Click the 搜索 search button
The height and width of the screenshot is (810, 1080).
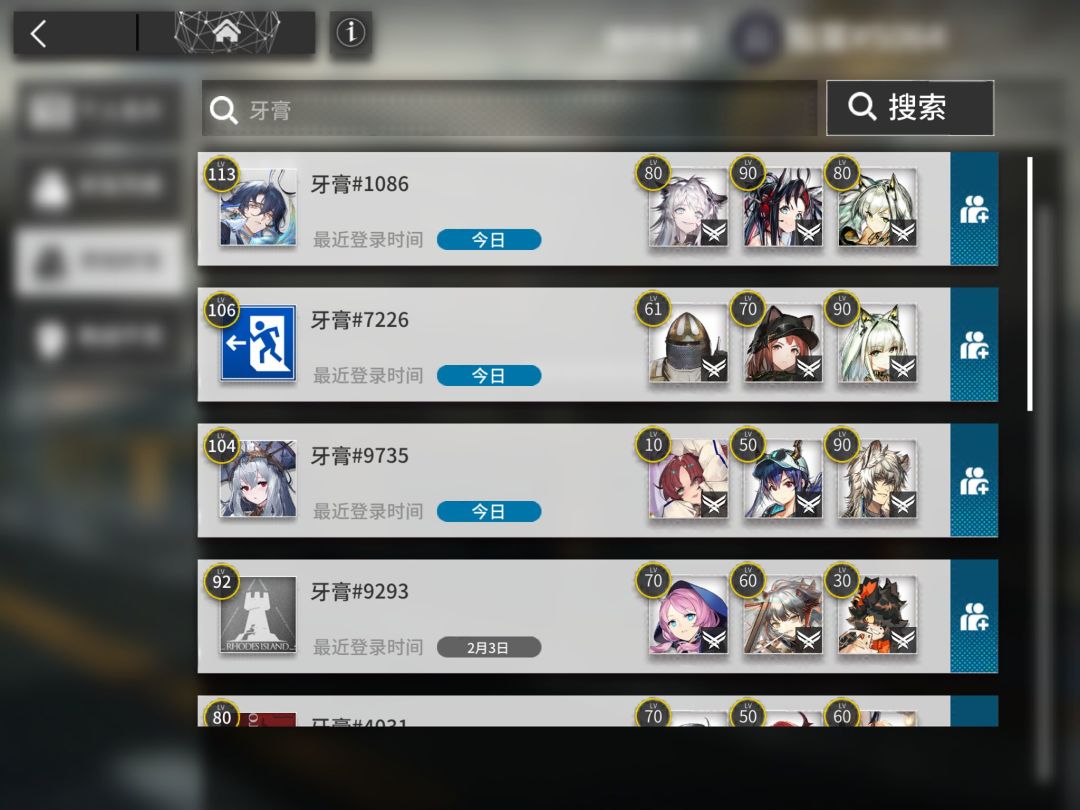click(910, 107)
